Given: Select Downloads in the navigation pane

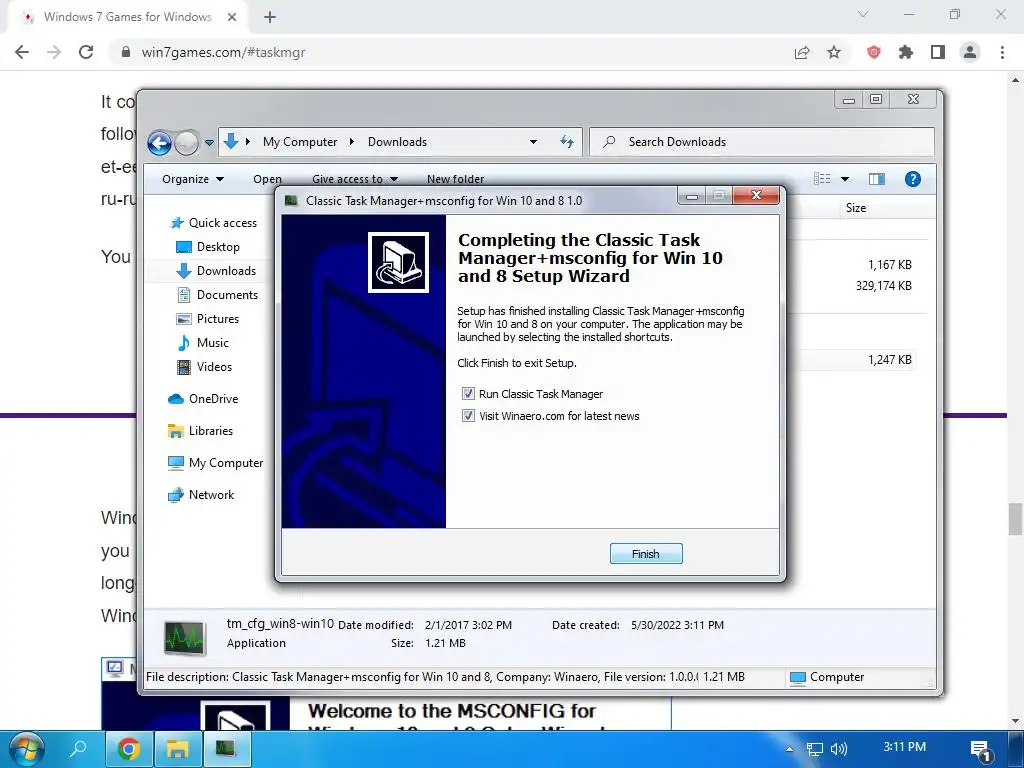Looking at the screenshot, I should pyautogui.click(x=216, y=270).
